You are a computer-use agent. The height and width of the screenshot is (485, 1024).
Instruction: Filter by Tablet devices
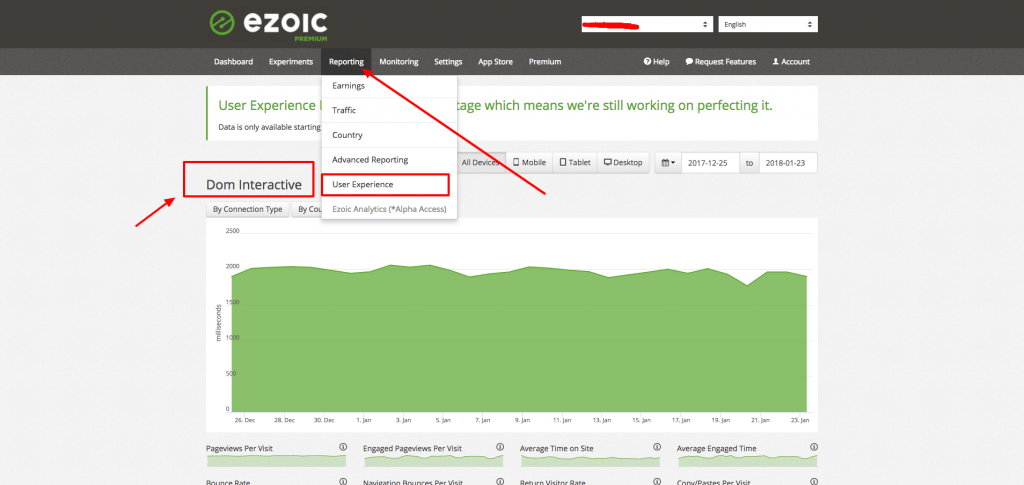click(575, 163)
